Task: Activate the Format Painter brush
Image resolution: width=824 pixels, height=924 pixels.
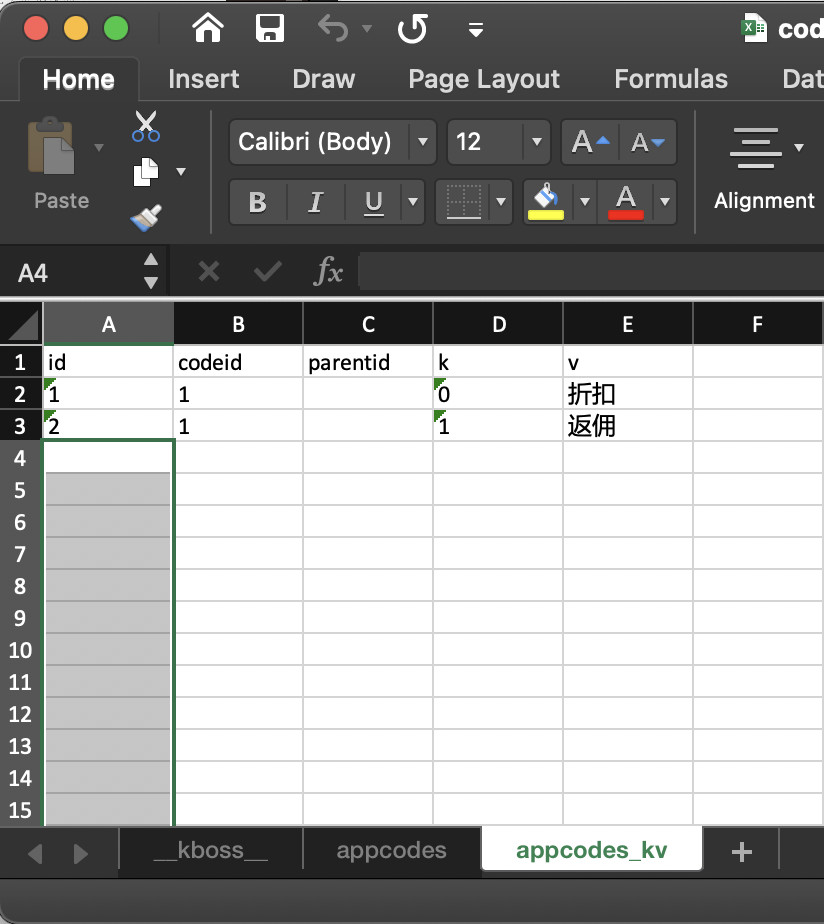Action: coord(146,218)
